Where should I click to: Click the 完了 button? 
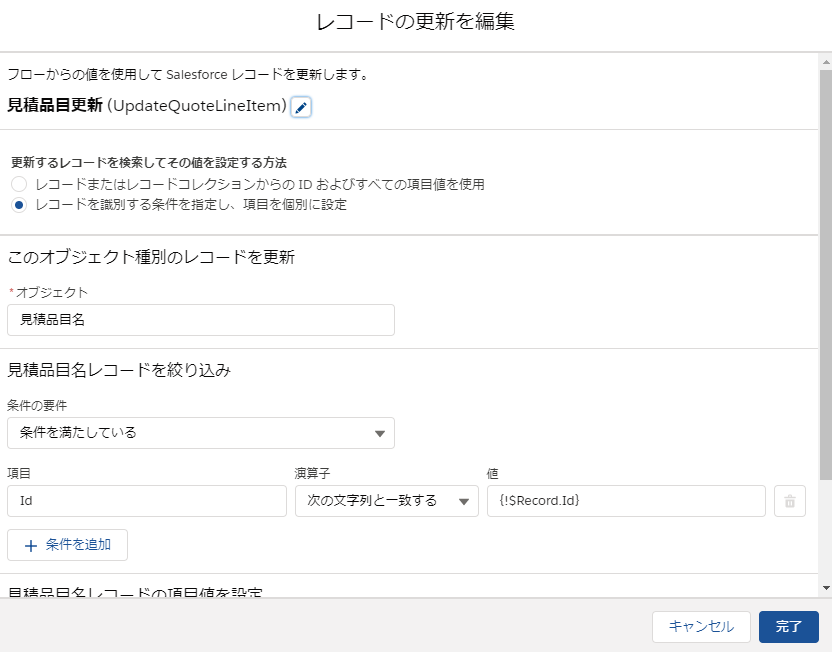[x=788, y=627]
